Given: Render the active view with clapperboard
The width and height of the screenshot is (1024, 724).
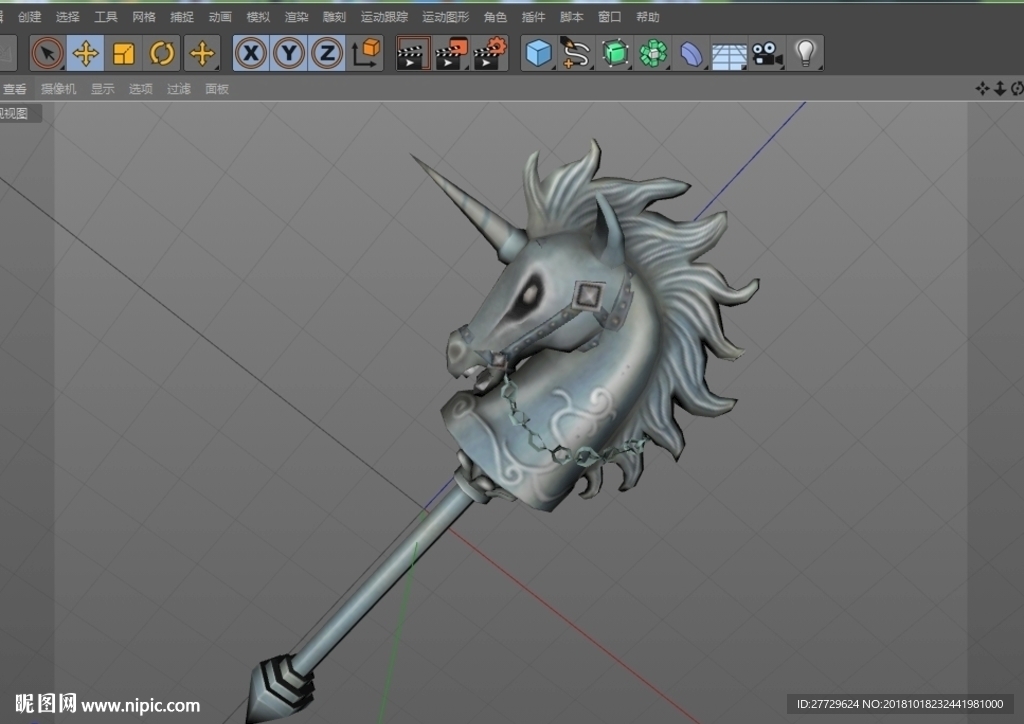Looking at the screenshot, I should pos(413,53).
